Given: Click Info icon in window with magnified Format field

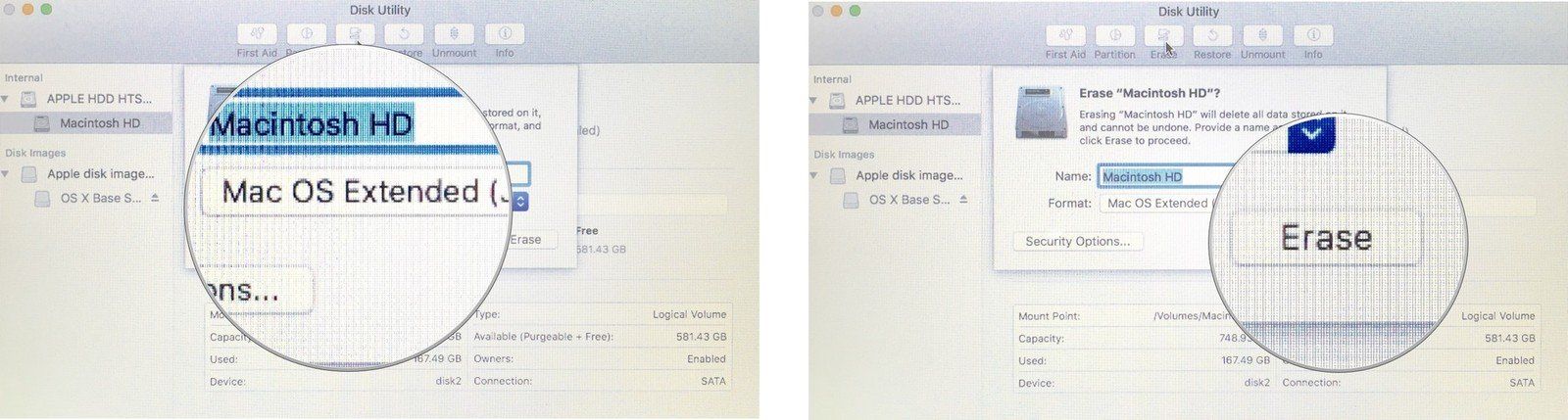Looking at the screenshot, I should [504, 33].
